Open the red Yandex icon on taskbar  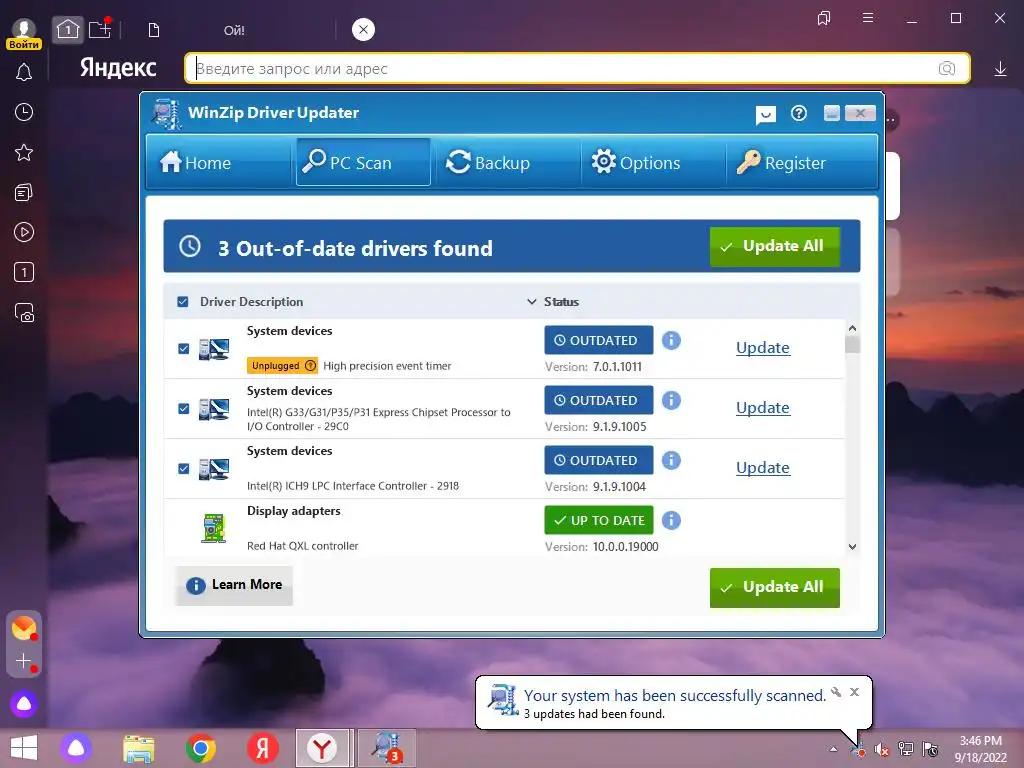coord(263,748)
